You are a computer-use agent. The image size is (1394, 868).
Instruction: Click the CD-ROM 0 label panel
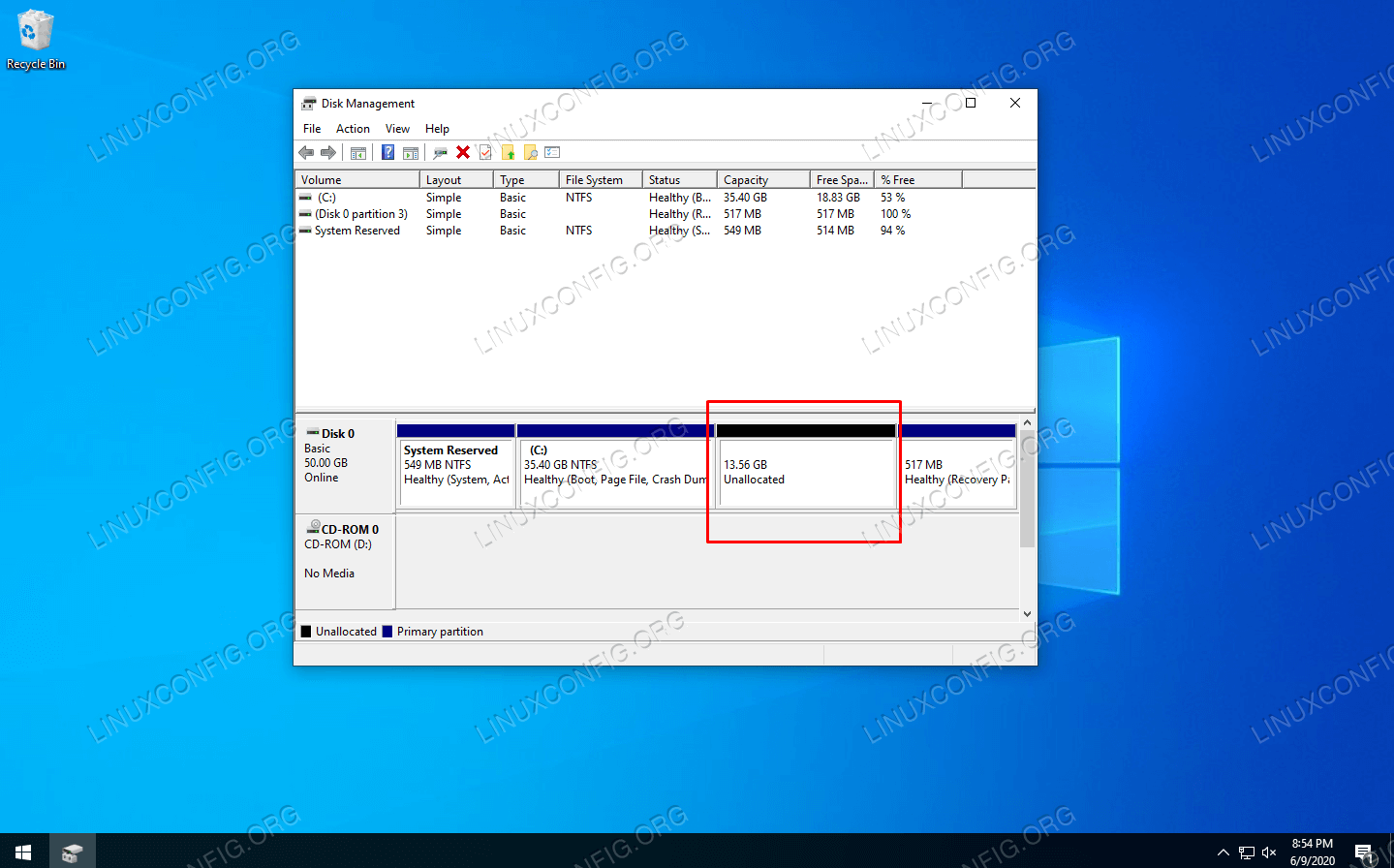(x=345, y=562)
